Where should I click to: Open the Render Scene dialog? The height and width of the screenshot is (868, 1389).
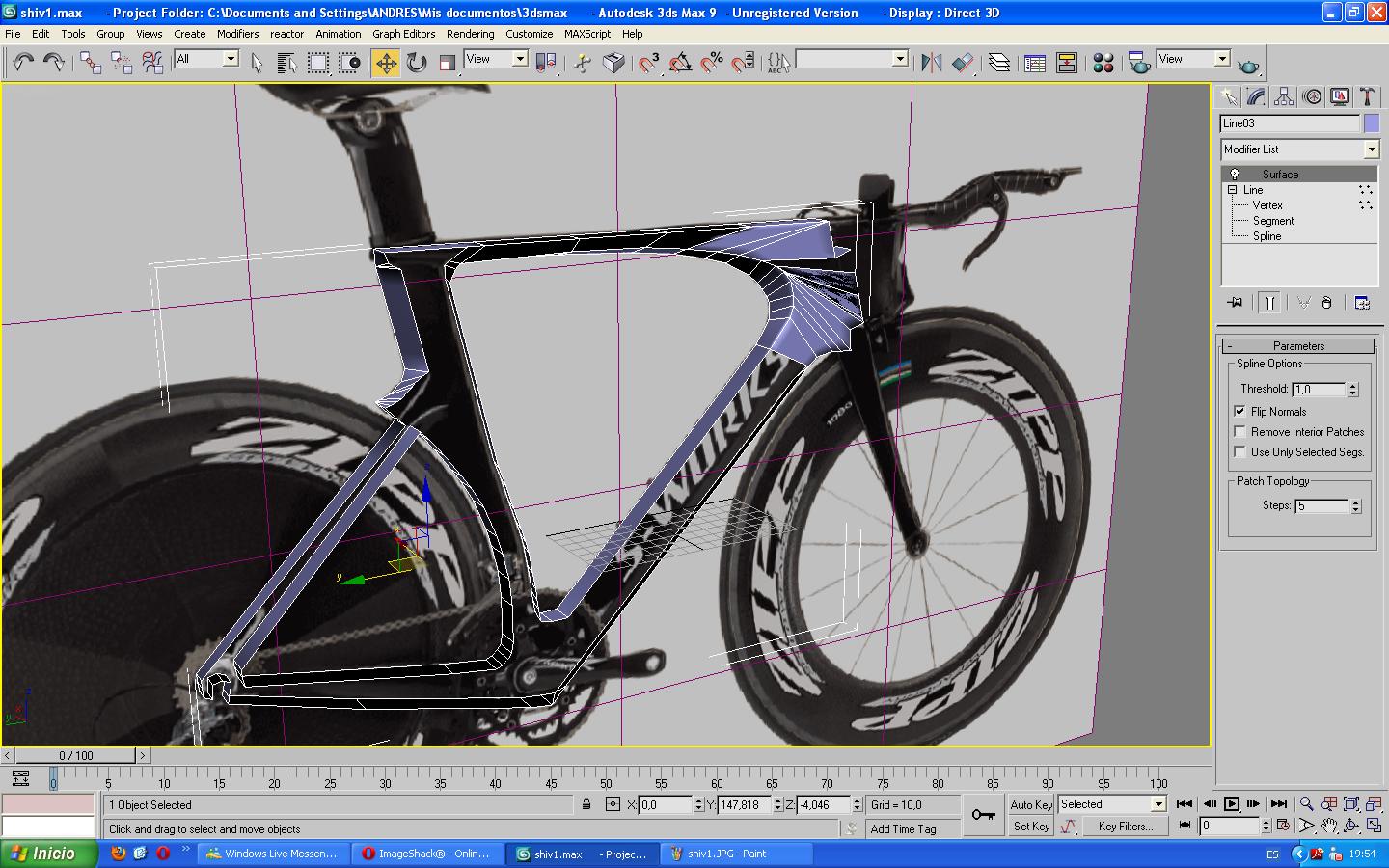pyautogui.click(x=1139, y=63)
